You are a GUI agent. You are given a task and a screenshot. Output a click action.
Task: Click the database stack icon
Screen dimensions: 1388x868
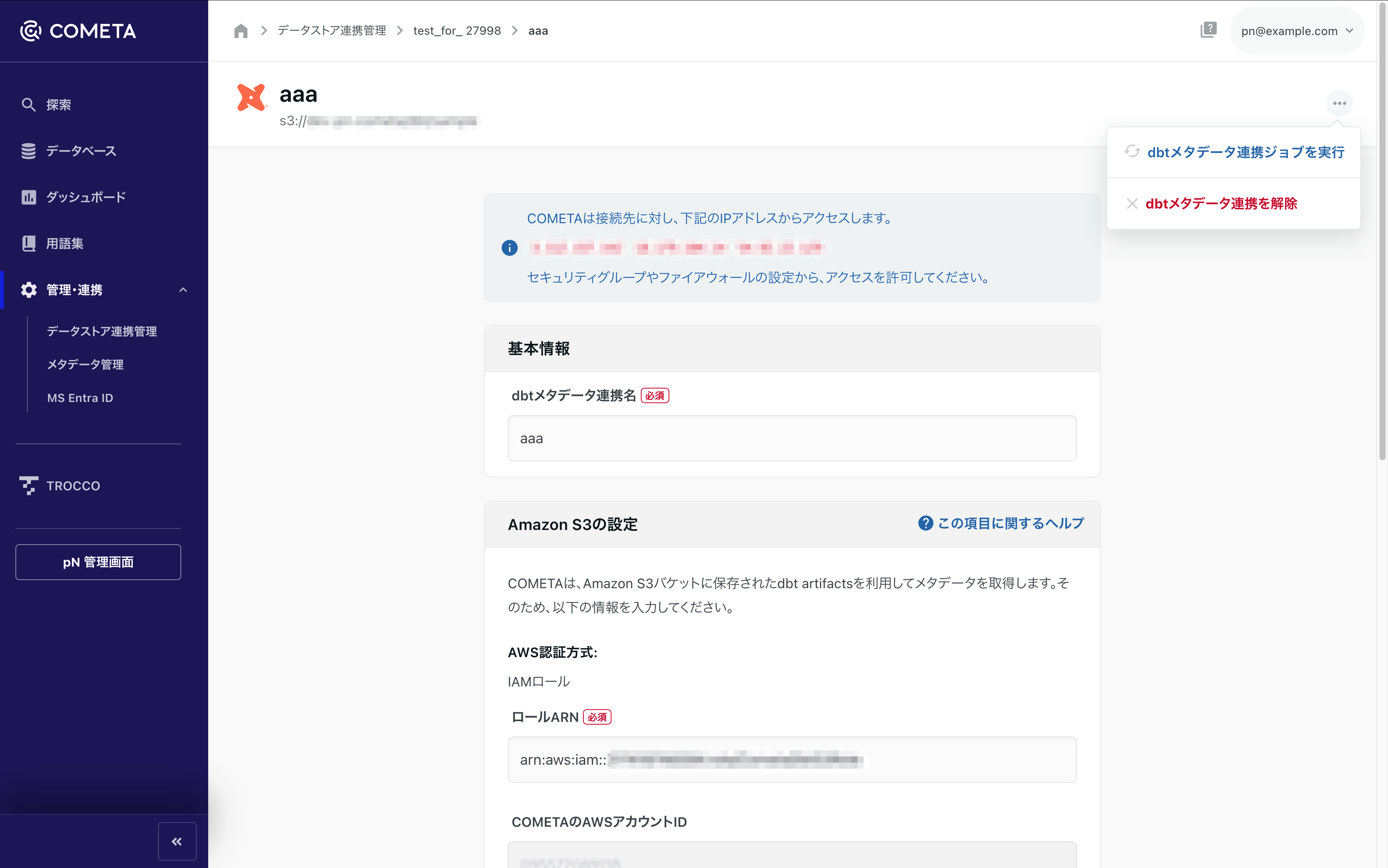click(x=28, y=151)
